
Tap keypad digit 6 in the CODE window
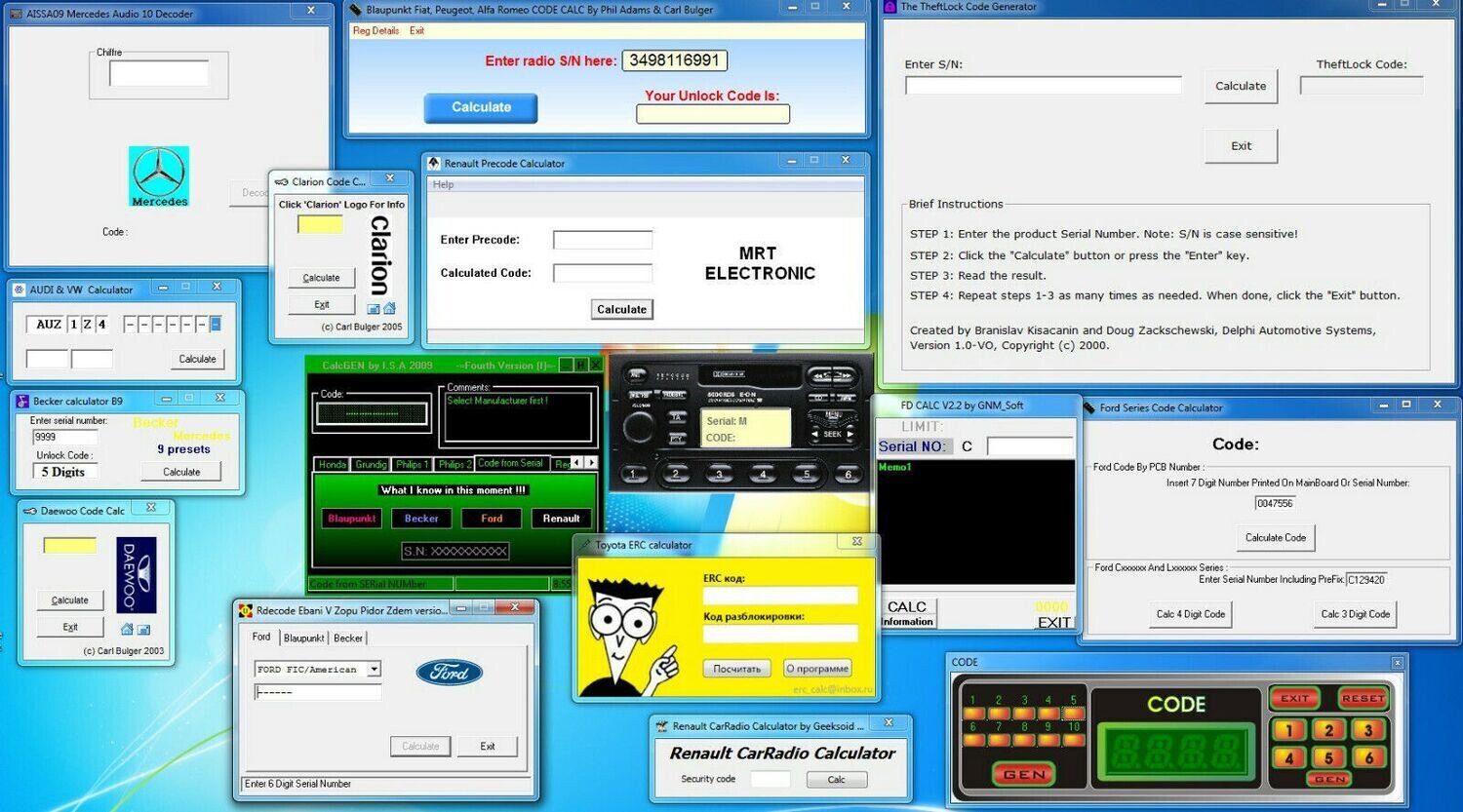[x=1368, y=757]
